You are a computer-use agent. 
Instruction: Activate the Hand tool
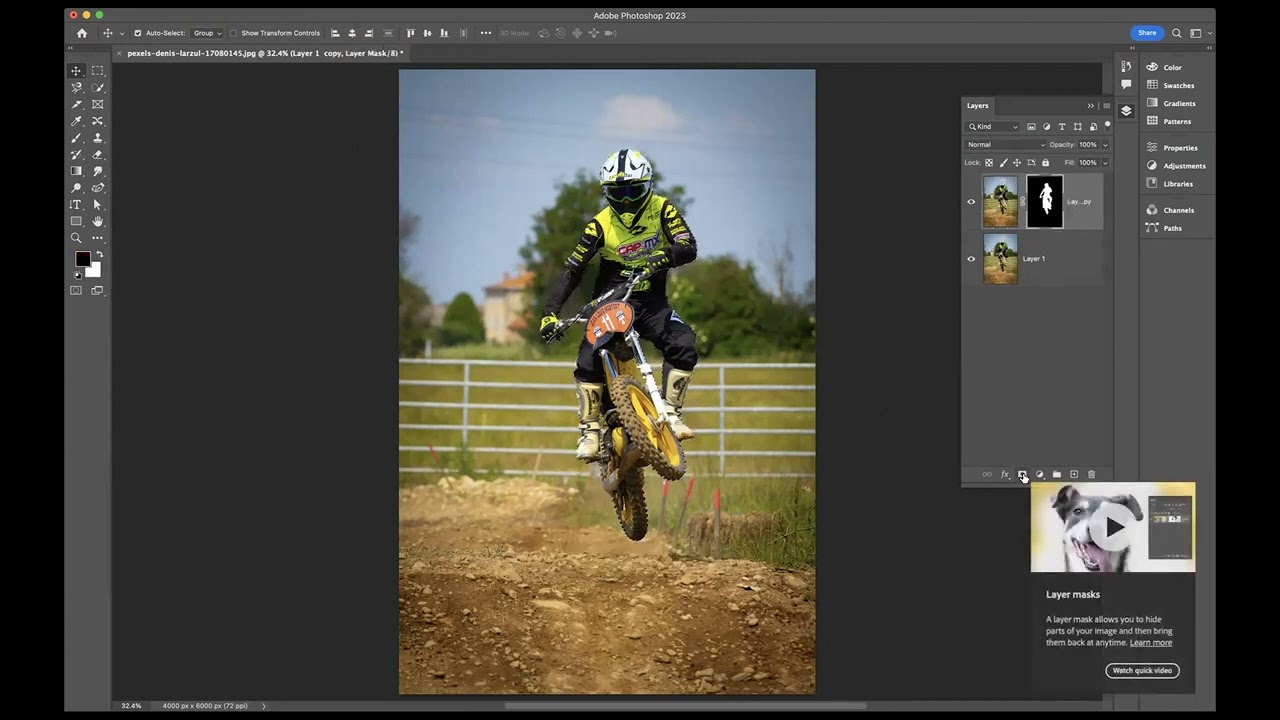[x=97, y=221]
